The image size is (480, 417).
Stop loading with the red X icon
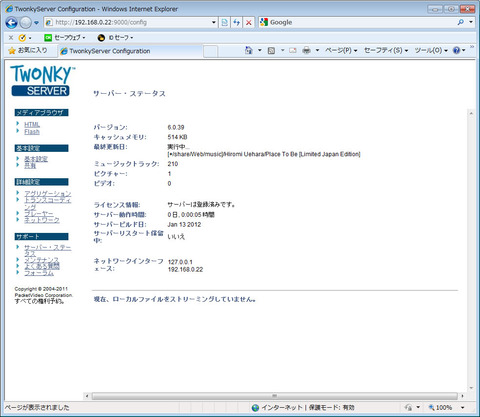pyautogui.click(x=249, y=22)
